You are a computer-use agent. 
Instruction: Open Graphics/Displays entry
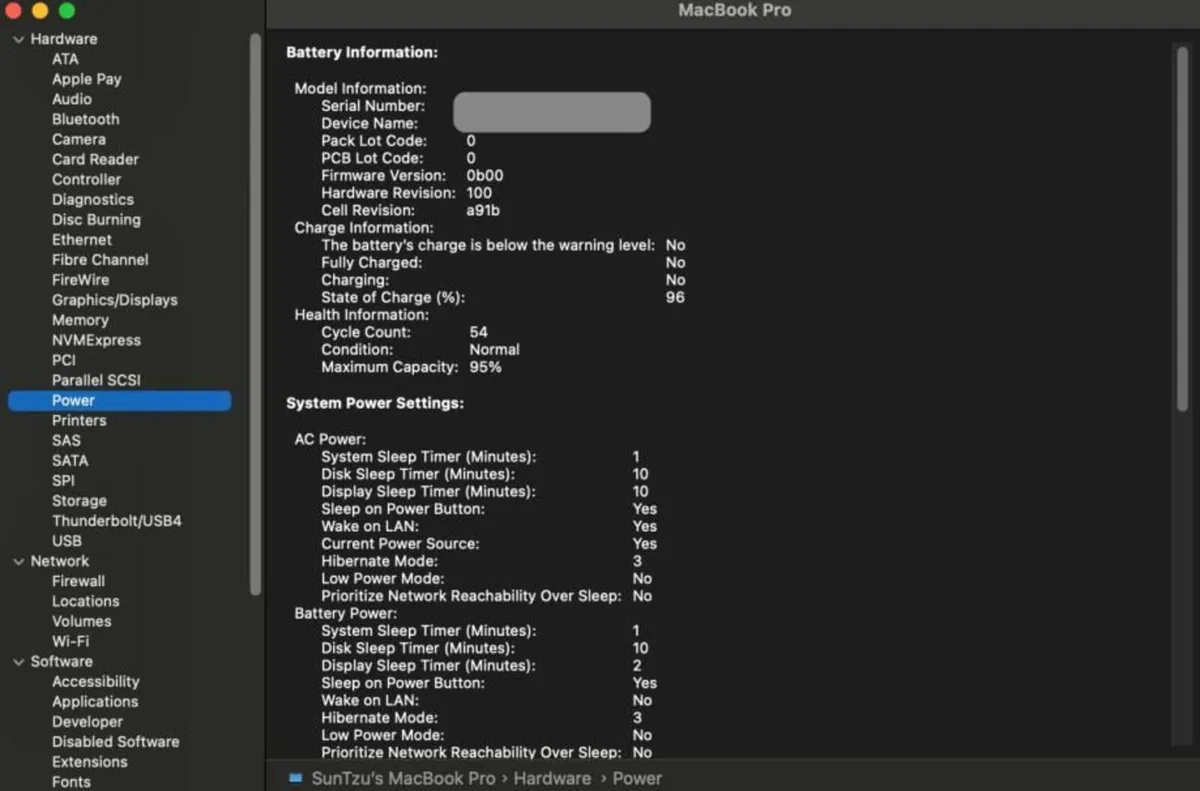115,300
